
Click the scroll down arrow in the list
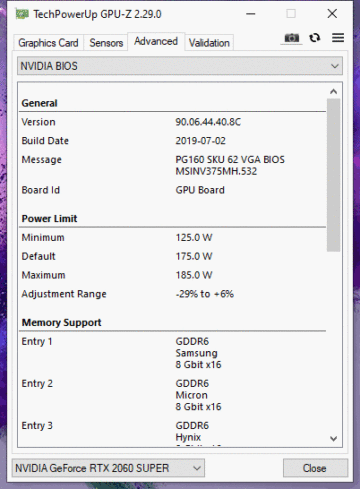point(333,438)
